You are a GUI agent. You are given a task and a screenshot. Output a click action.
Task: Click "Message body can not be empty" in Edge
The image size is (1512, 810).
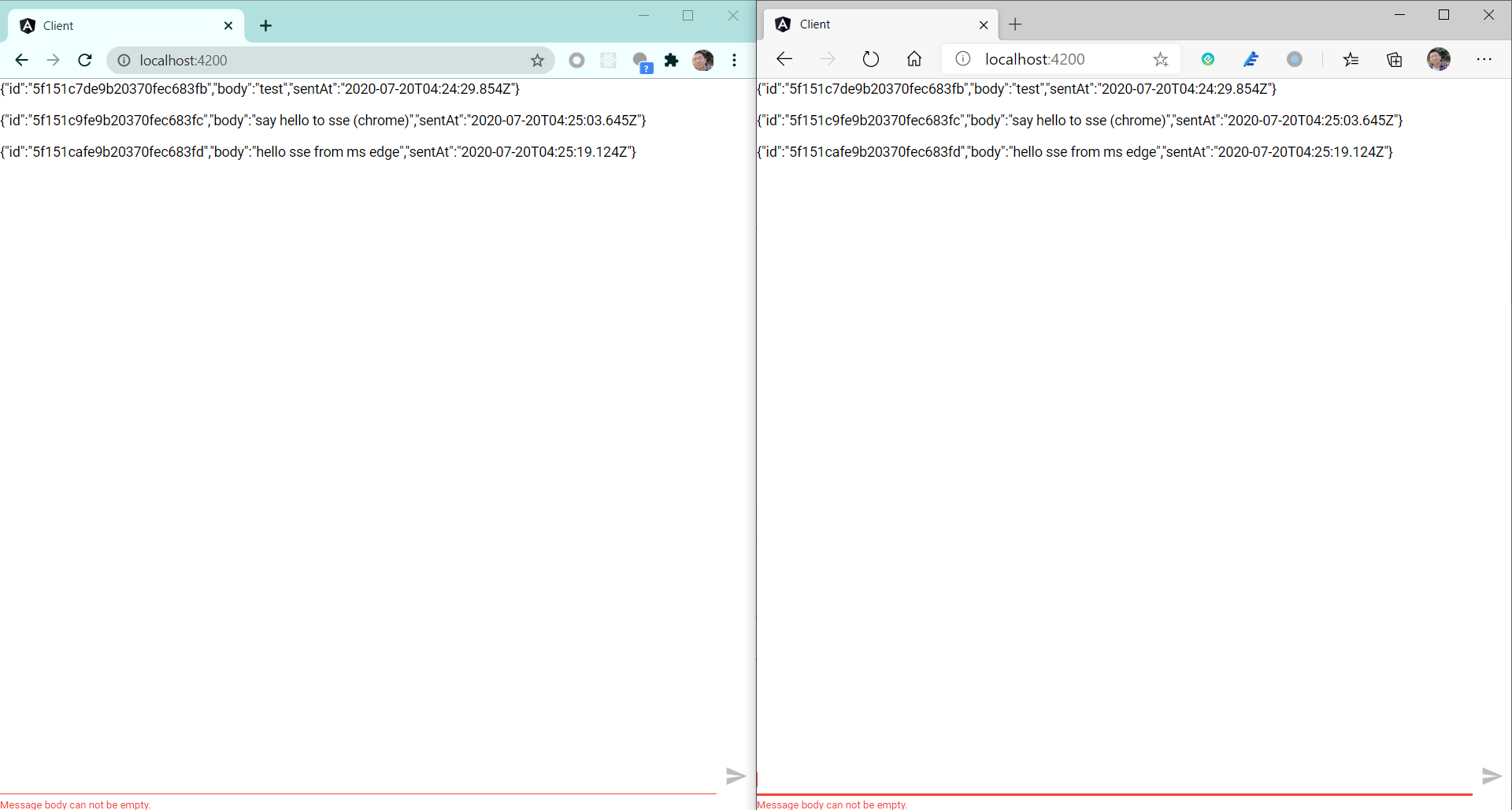[832, 804]
